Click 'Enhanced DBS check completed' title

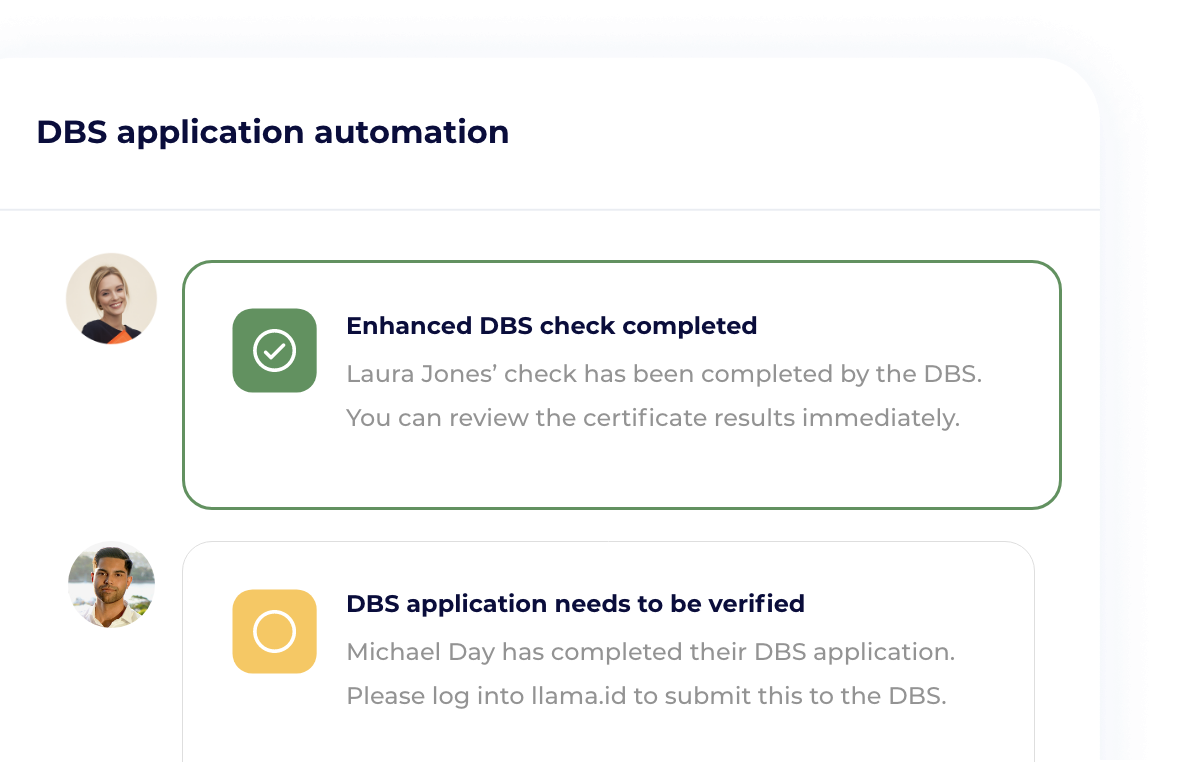(551, 326)
